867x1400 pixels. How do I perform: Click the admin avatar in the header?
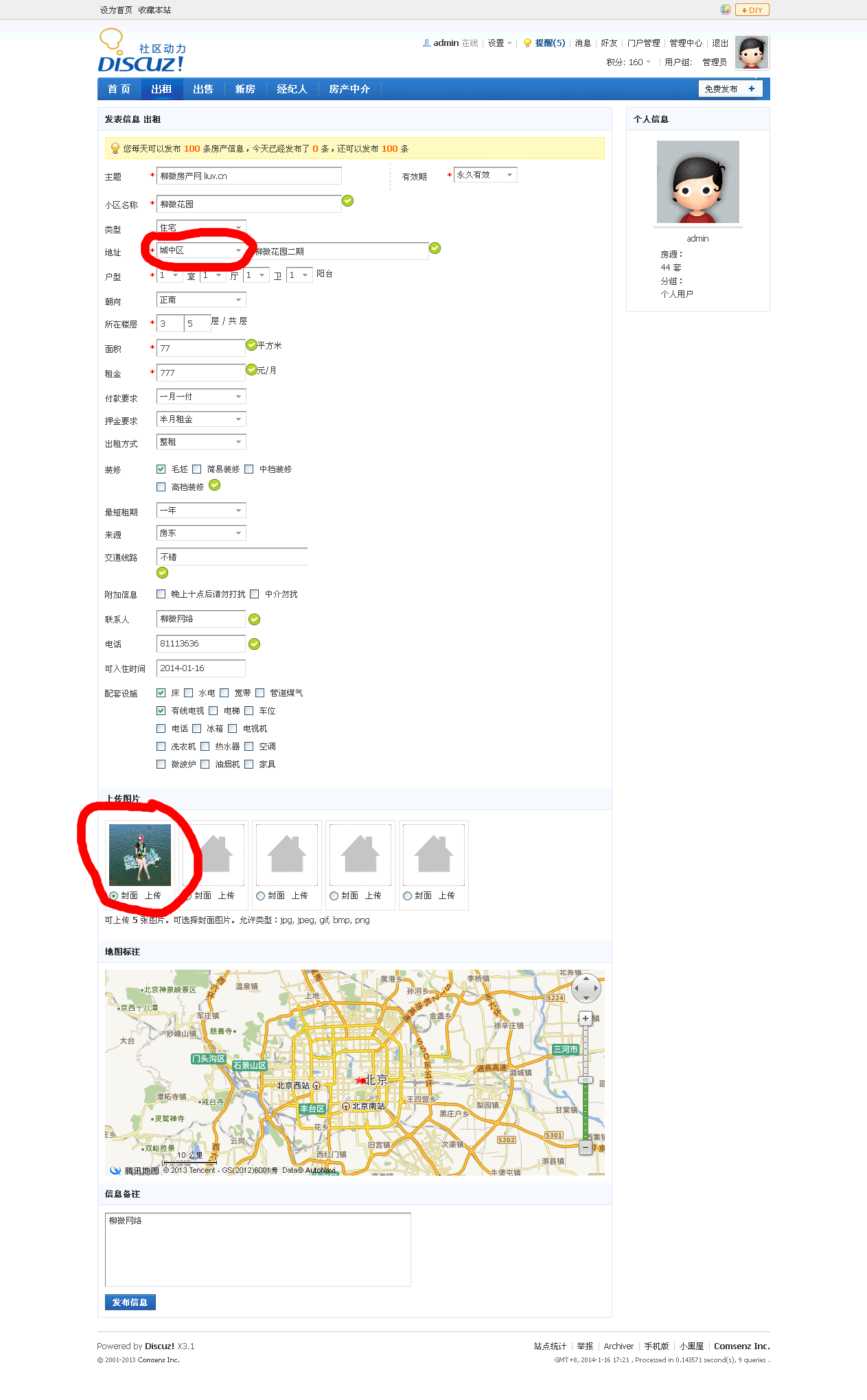pos(752,52)
